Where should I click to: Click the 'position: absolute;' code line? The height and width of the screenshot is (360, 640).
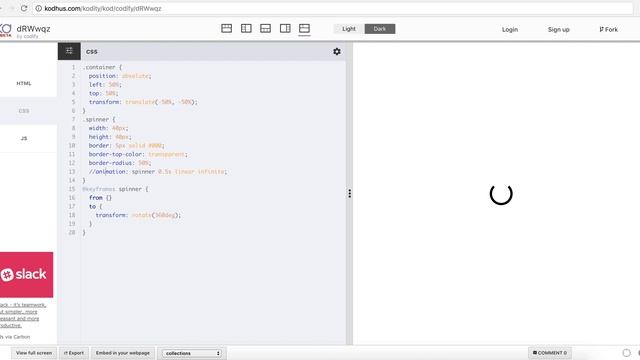click(x=120, y=76)
